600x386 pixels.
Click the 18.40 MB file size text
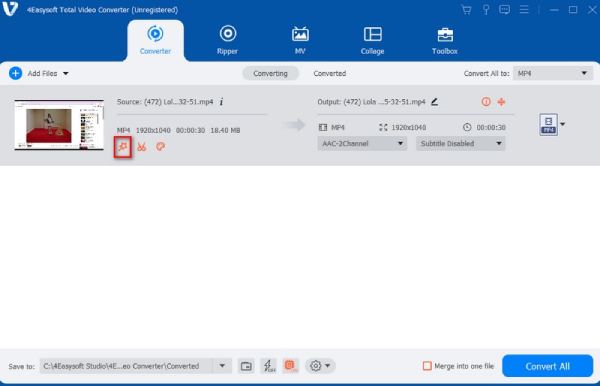[225, 130]
